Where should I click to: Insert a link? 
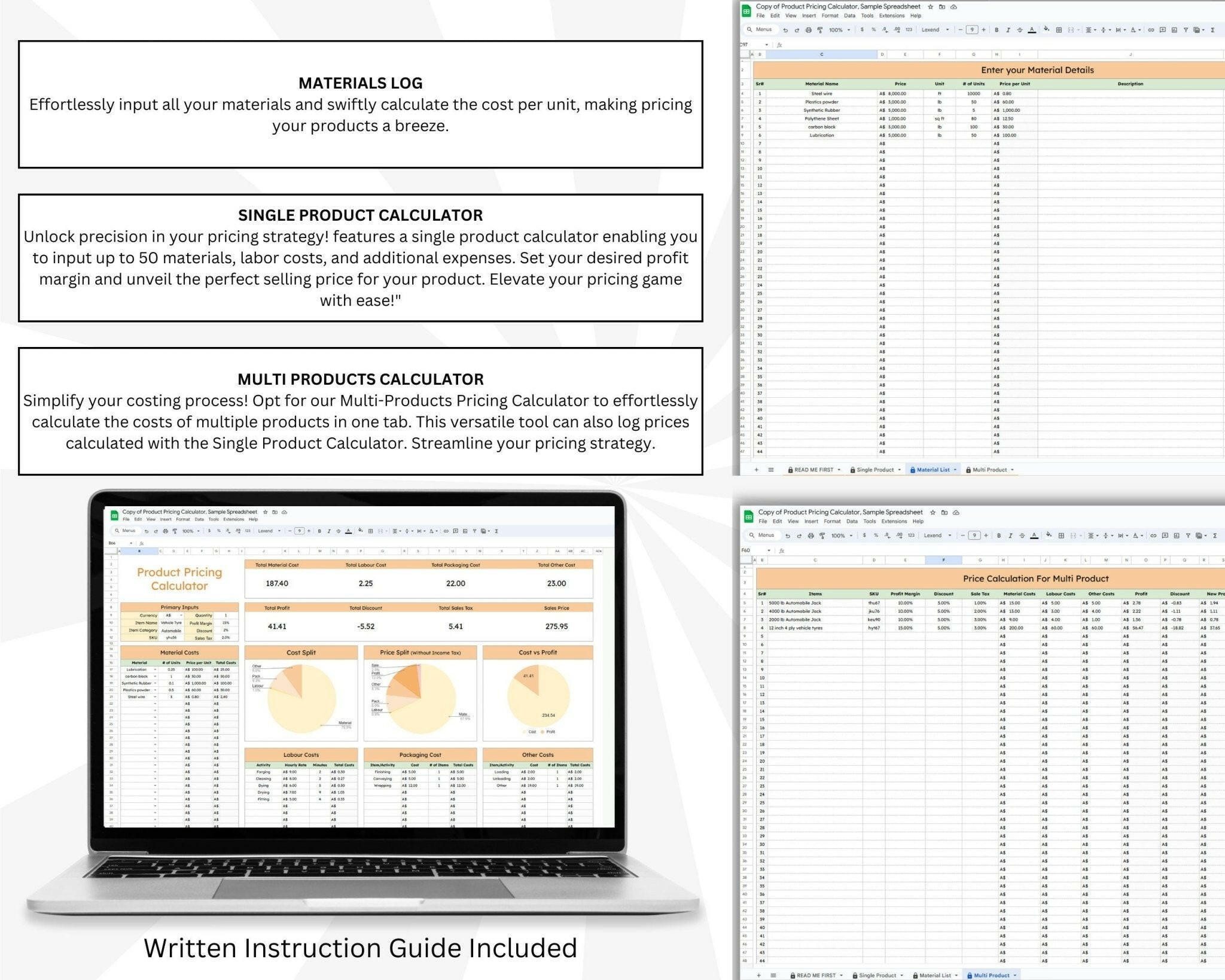click(1151, 30)
